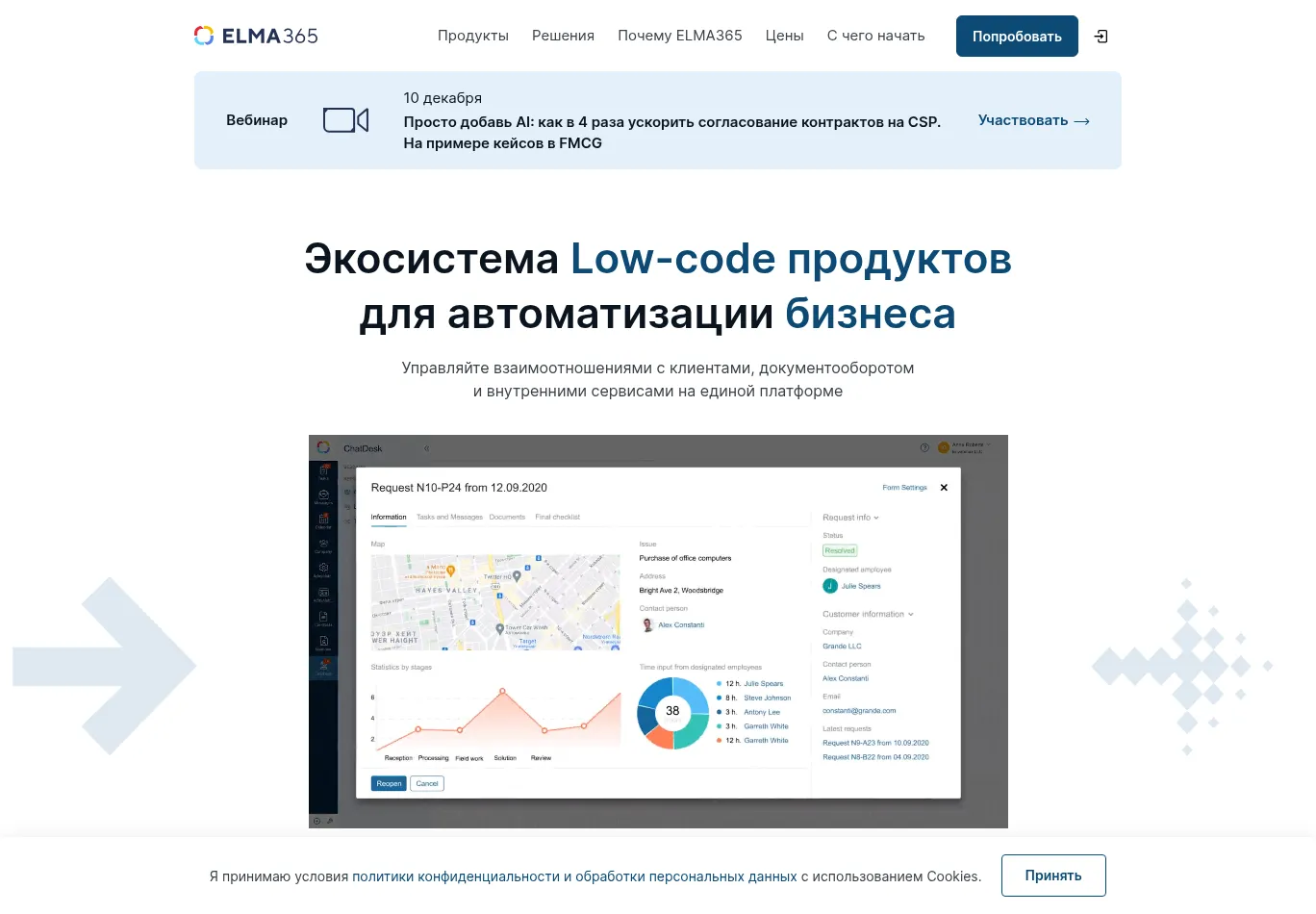The image size is (1316, 914).
Task: Click the Попробовать button
Action: 1016,37
